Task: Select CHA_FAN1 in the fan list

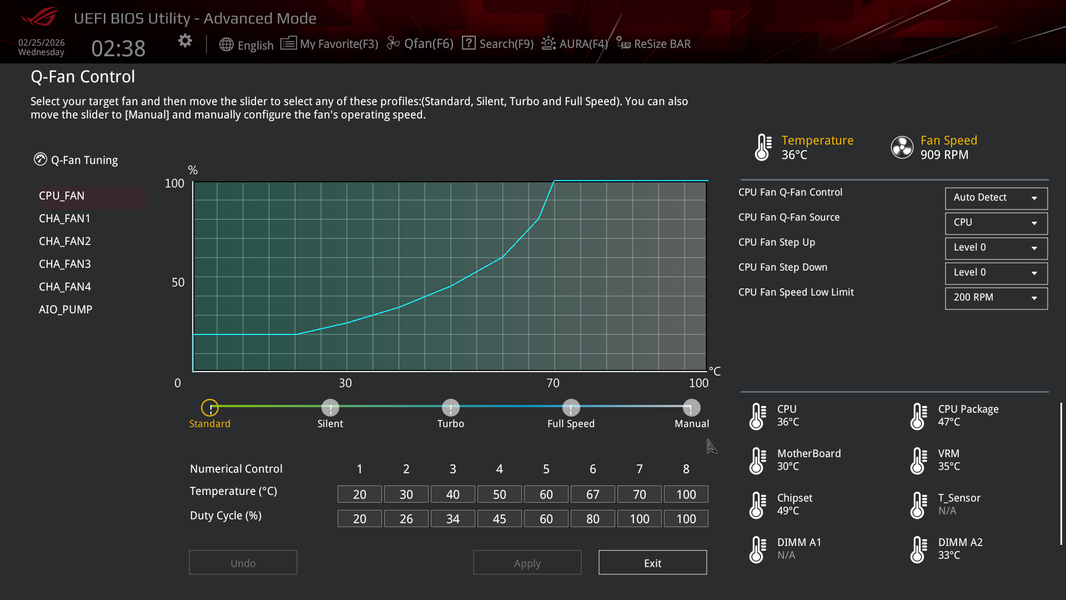Action: tap(65, 218)
